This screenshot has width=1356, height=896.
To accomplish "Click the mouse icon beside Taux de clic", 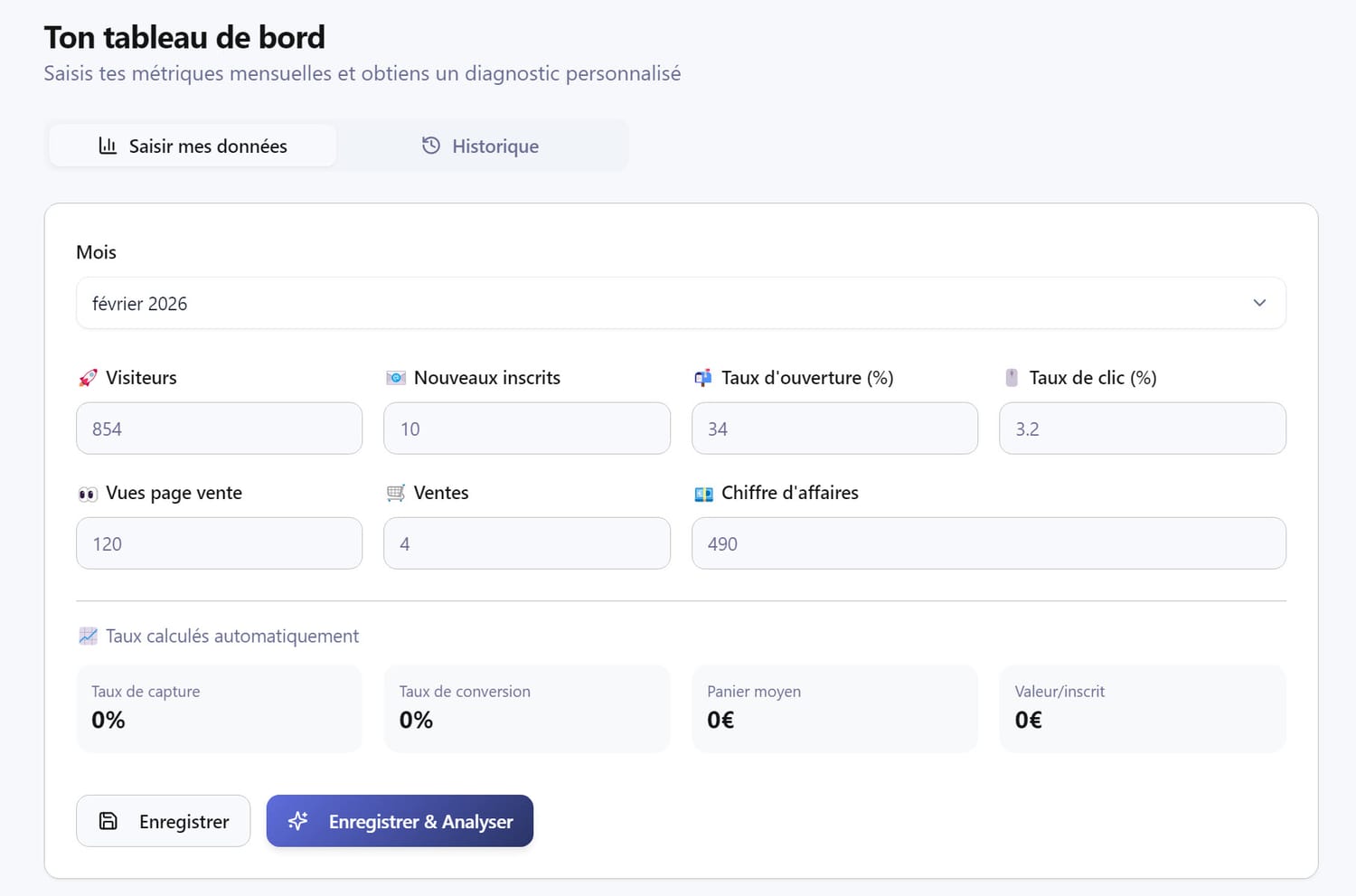I will 1012,378.
